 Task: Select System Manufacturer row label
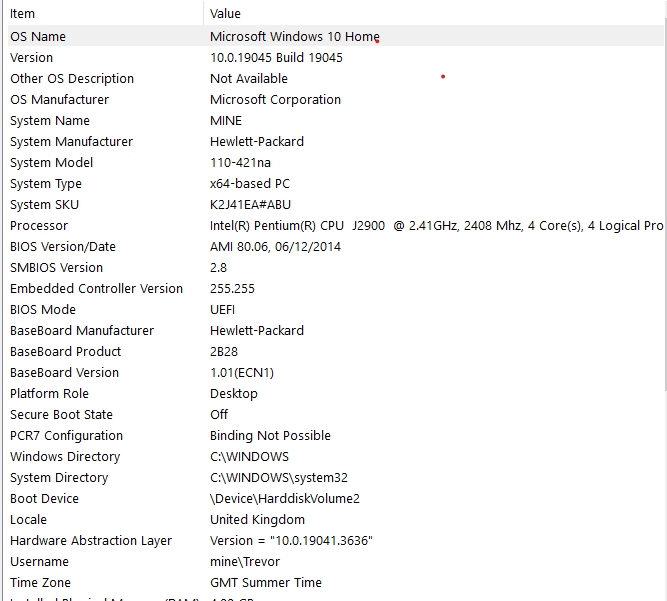[71, 141]
